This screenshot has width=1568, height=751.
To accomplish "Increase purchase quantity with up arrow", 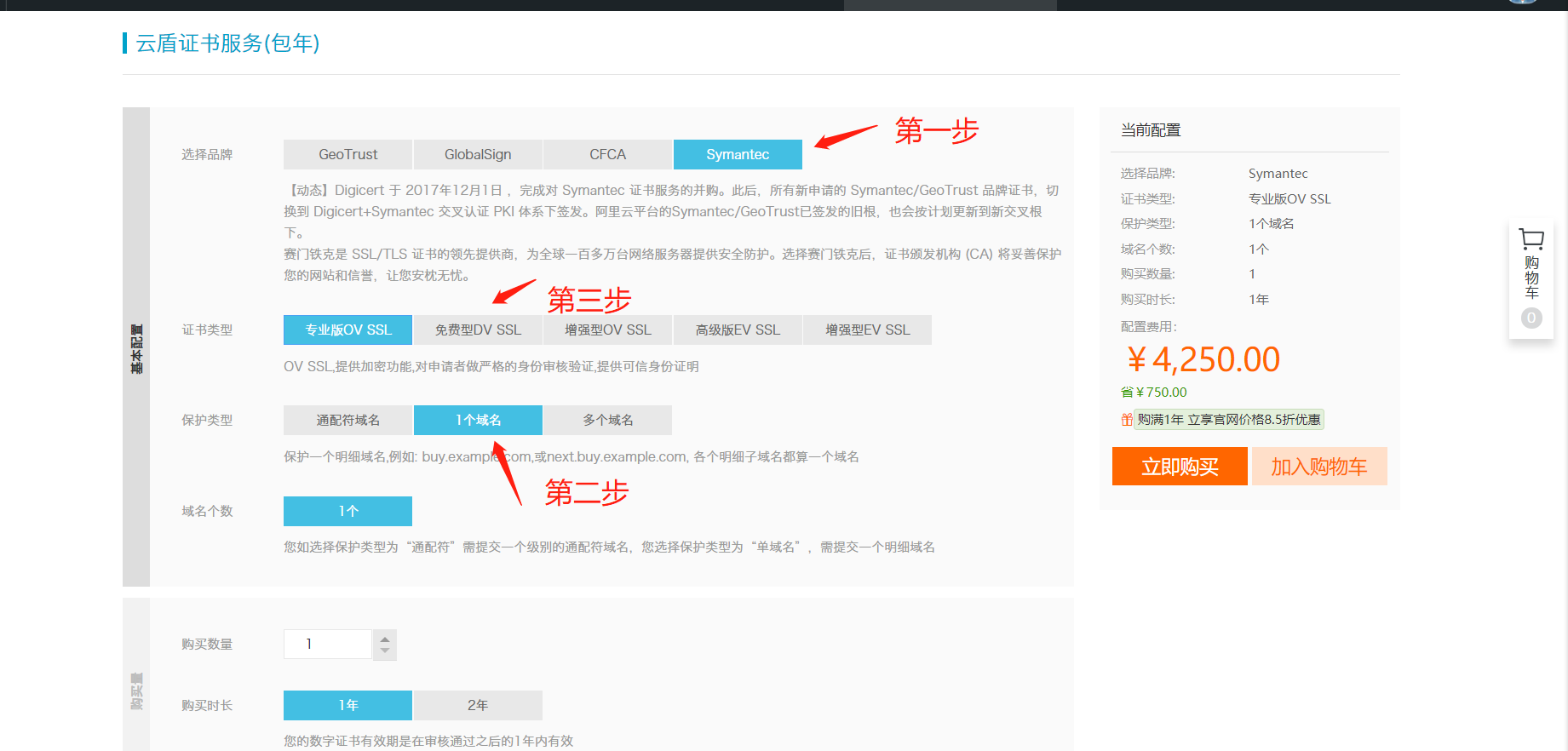I will coord(385,639).
